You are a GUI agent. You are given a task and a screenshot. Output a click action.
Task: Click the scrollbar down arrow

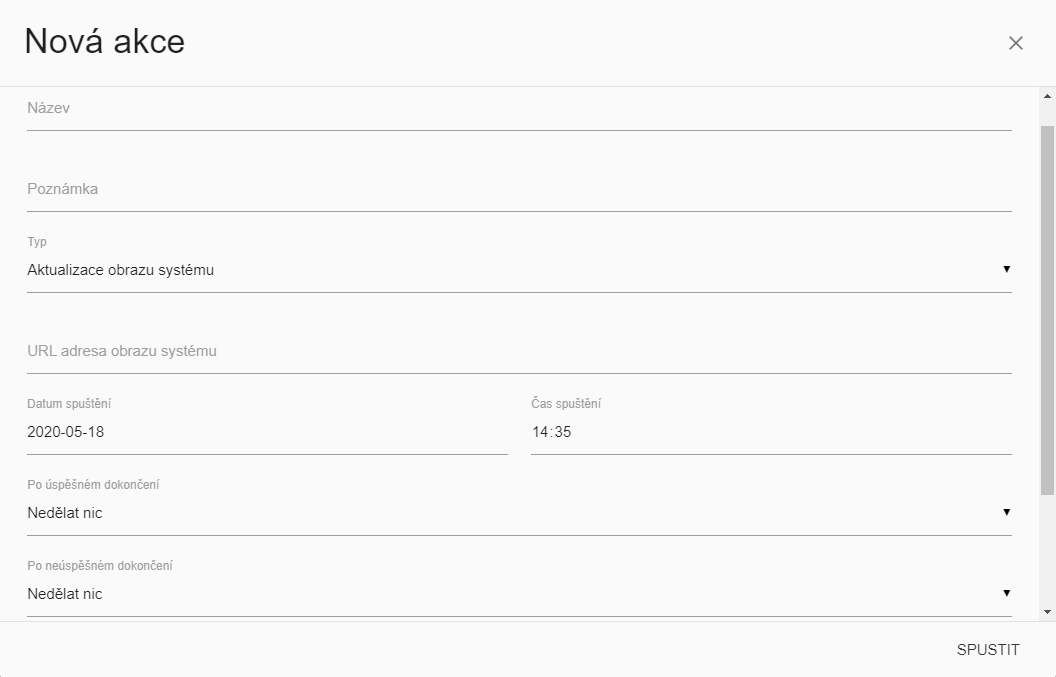(1047, 611)
